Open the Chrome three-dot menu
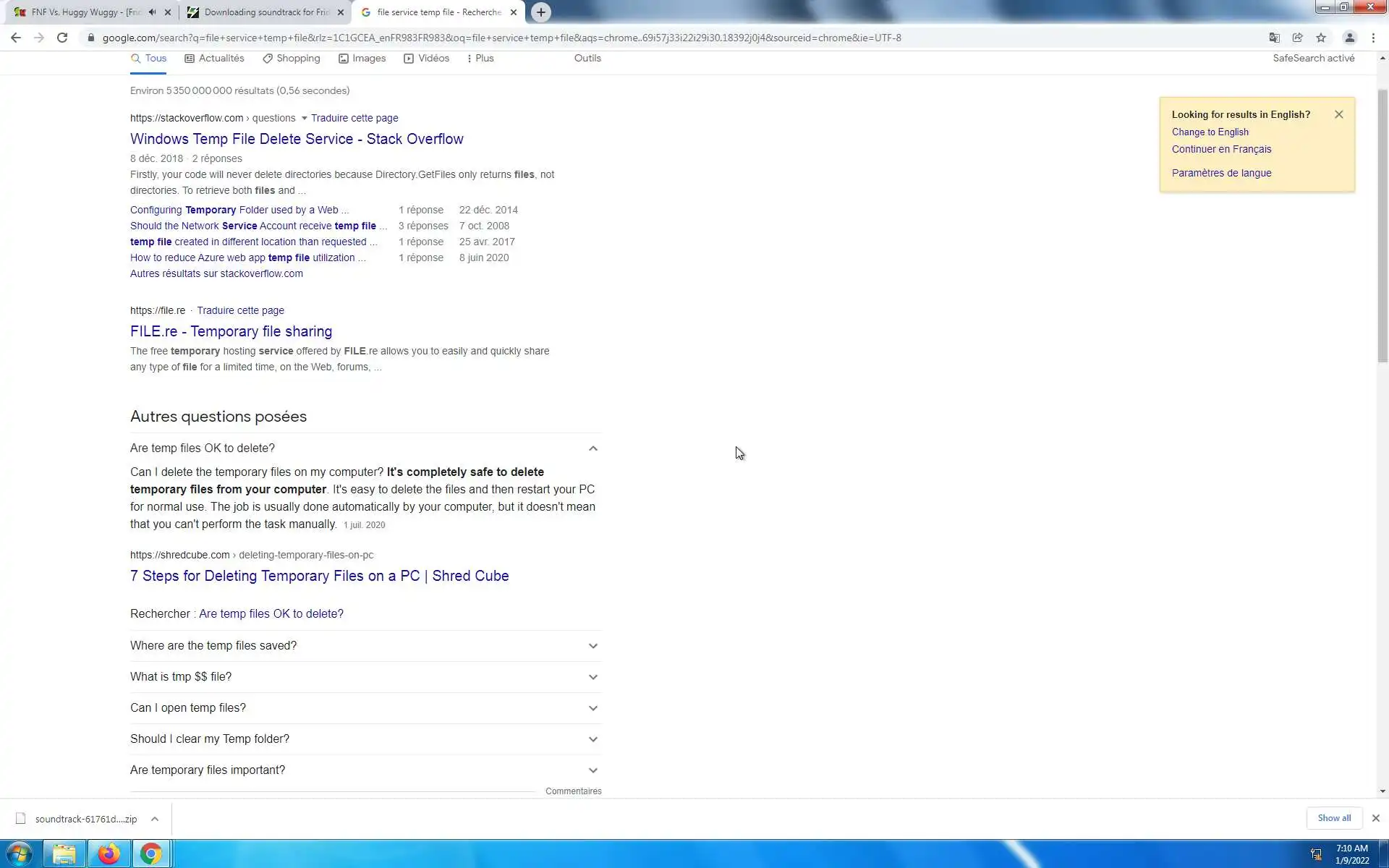 click(1373, 38)
